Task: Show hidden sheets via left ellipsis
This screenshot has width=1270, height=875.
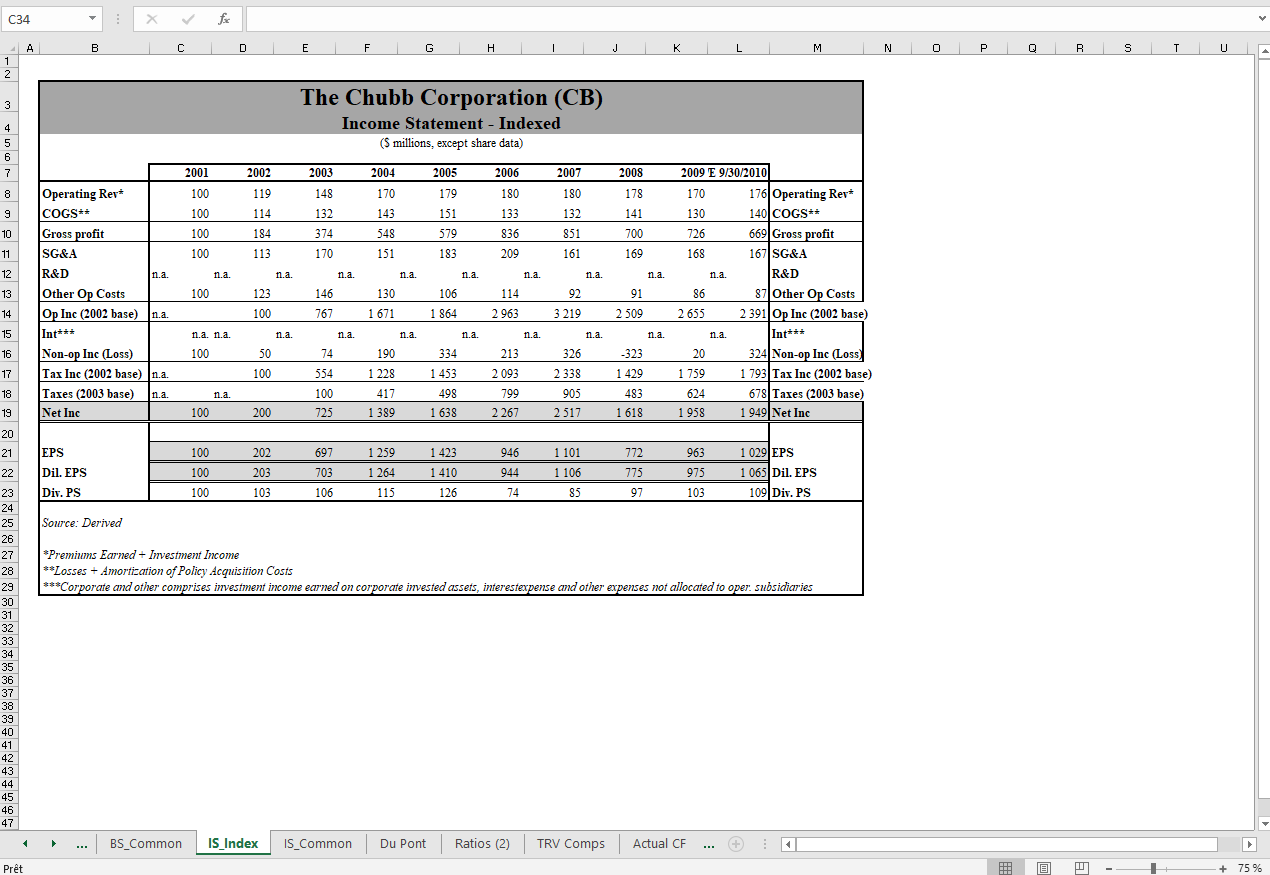Action: point(82,844)
